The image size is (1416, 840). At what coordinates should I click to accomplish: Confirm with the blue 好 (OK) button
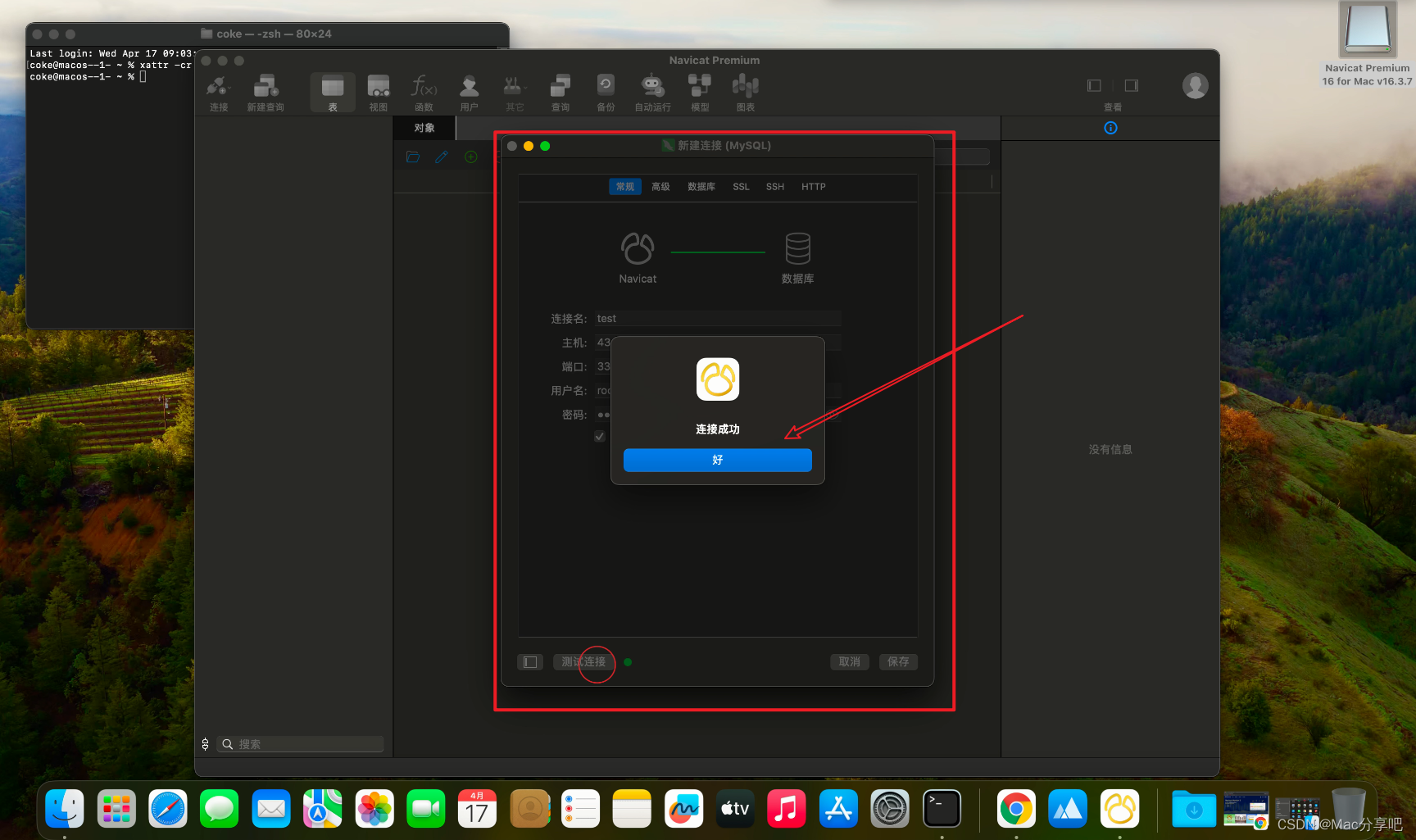click(x=718, y=460)
